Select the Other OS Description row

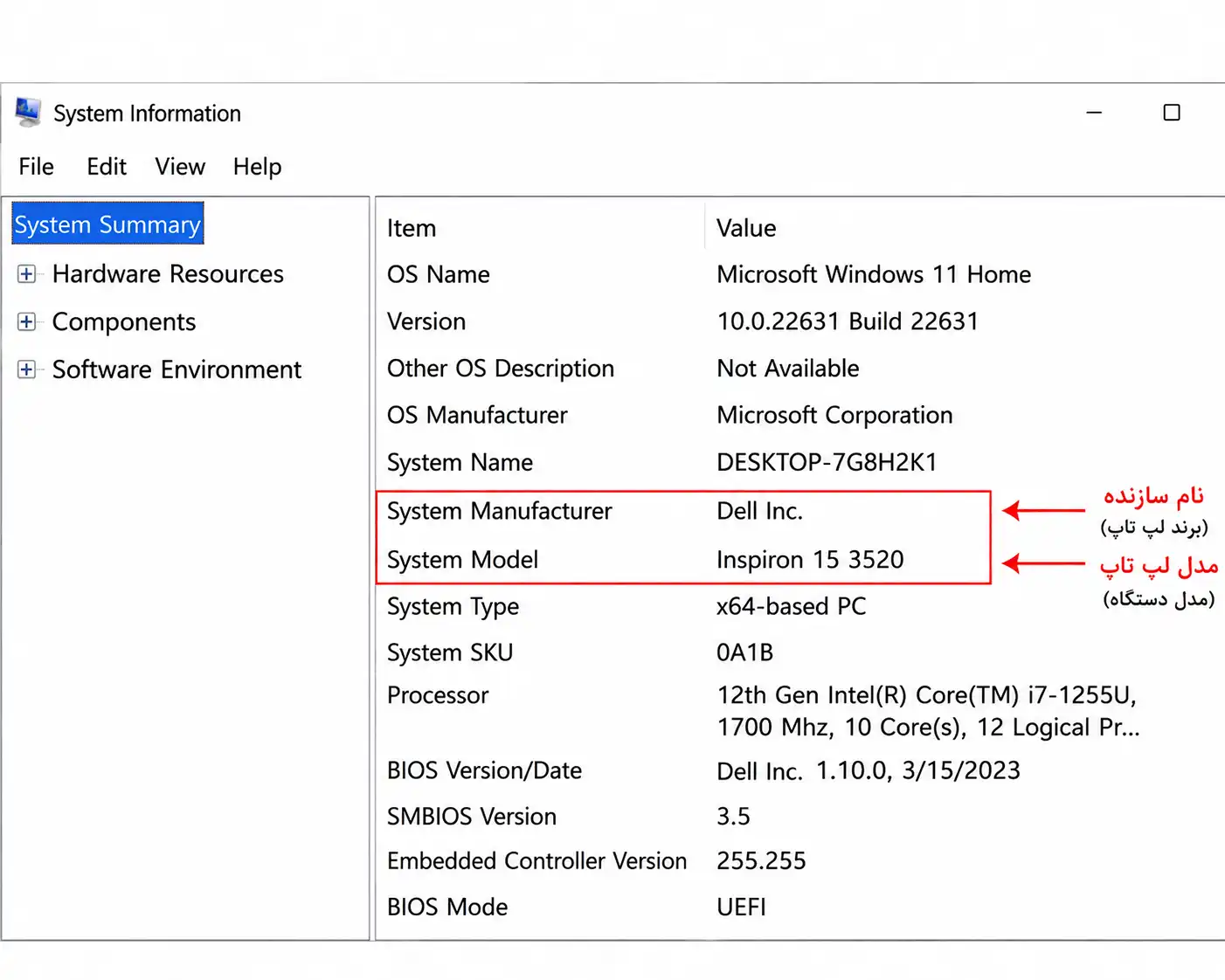(x=501, y=369)
